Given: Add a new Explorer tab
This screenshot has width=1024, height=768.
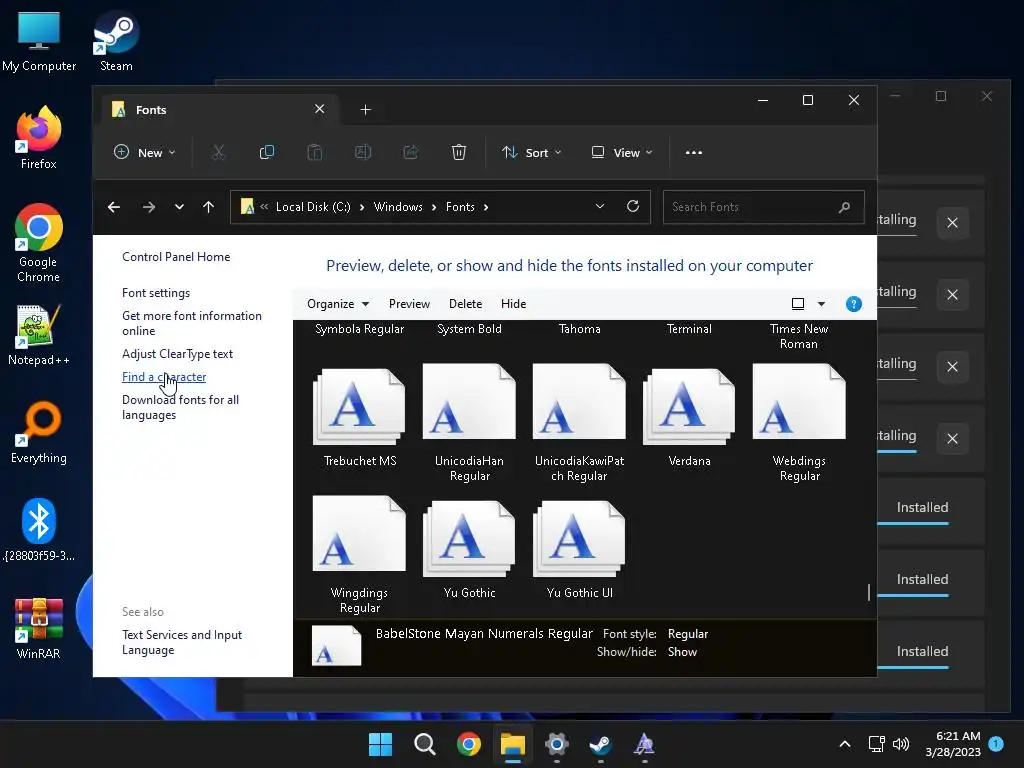Looking at the screenshot, I should click(x=366, y=110).
